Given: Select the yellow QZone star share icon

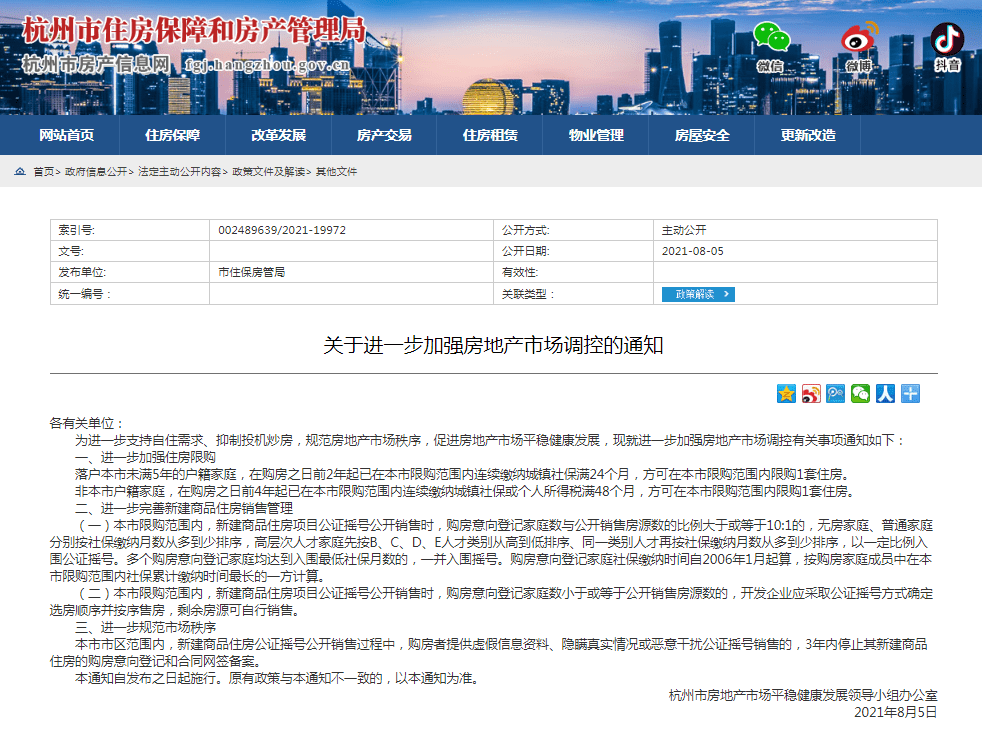Looking at the screenshot, I should [786, 394].
